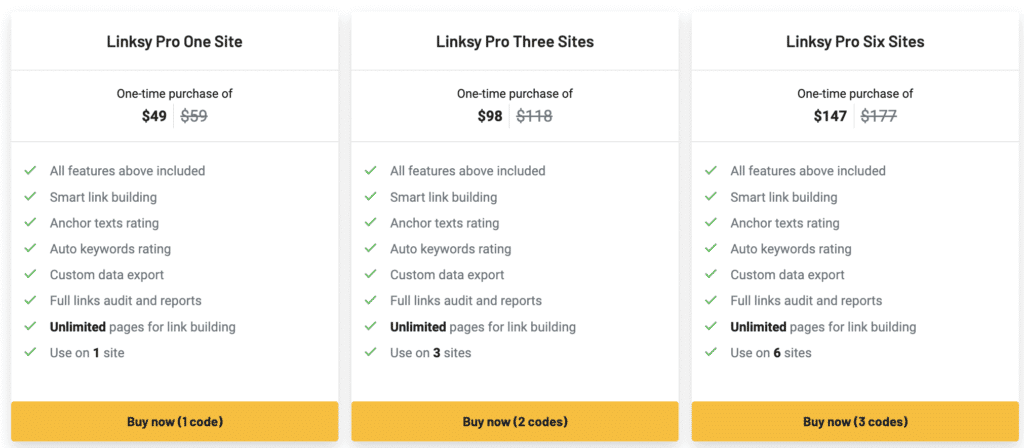Click checkmark next to Use on 1 site
Viewport: 1024px width, 448px height.
pyautogui.click(x=31, y=352)
